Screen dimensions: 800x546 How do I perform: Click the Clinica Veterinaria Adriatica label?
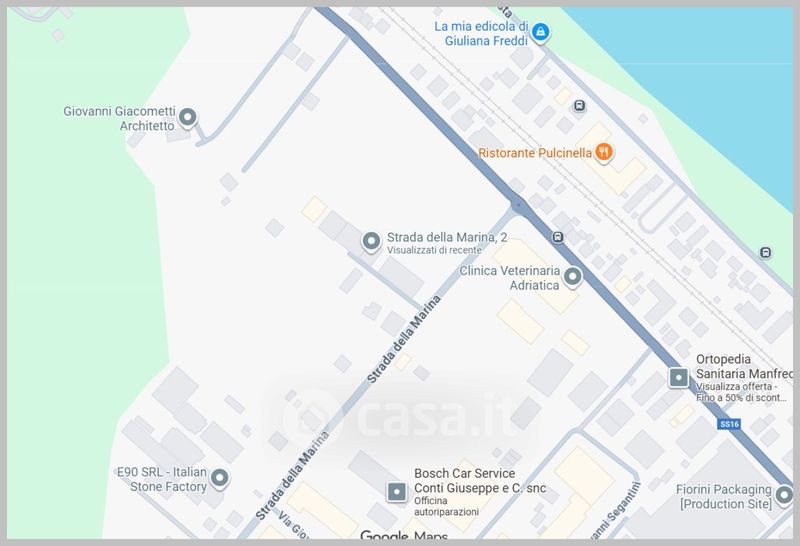click(509, 278)
